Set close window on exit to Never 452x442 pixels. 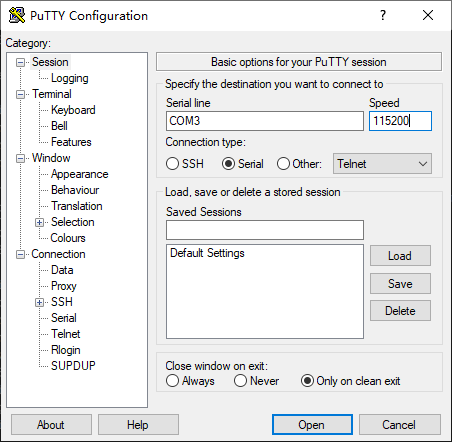[240, 381]
